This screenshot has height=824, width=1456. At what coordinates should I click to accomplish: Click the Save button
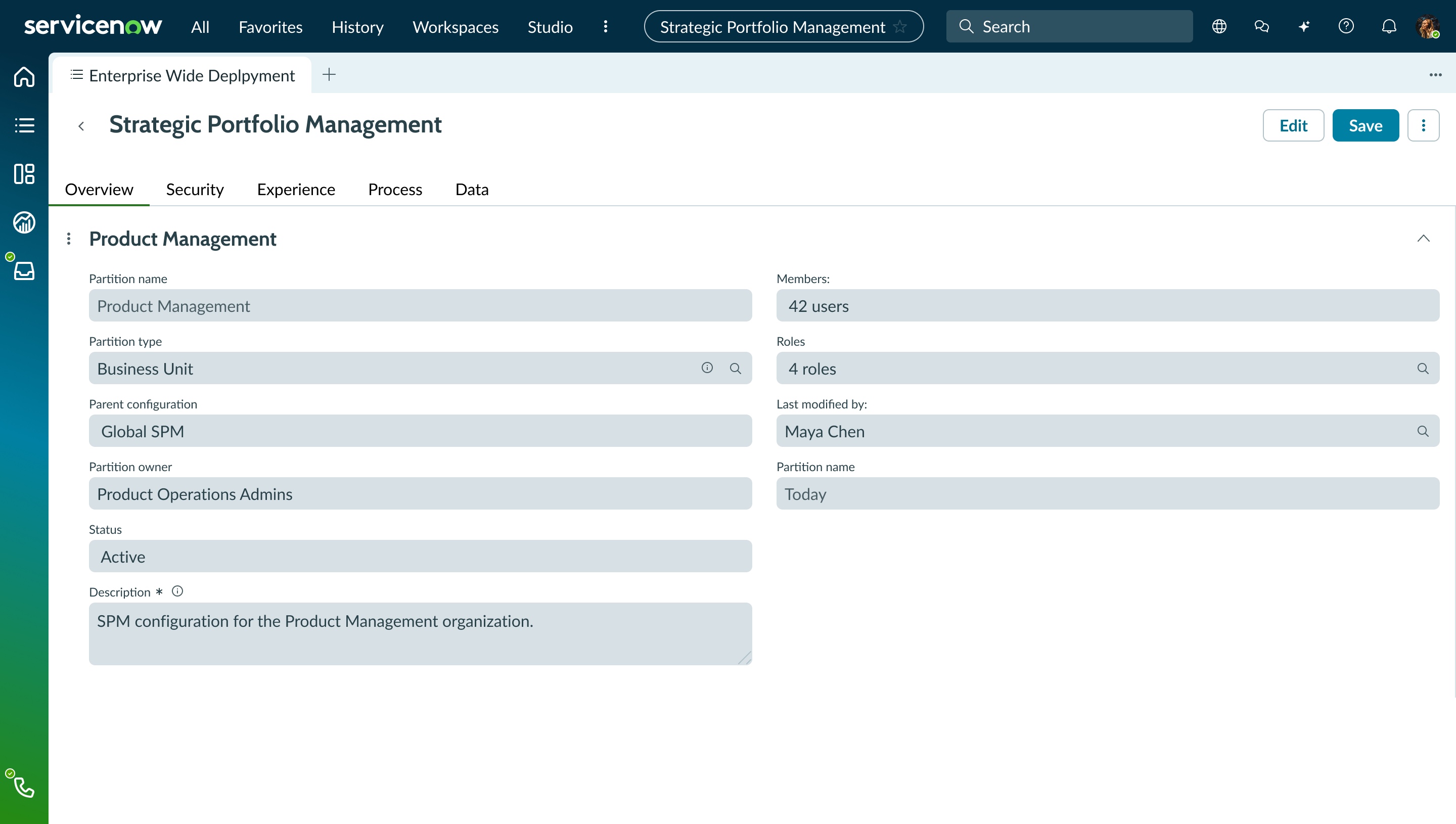[x=1366, y=125]
